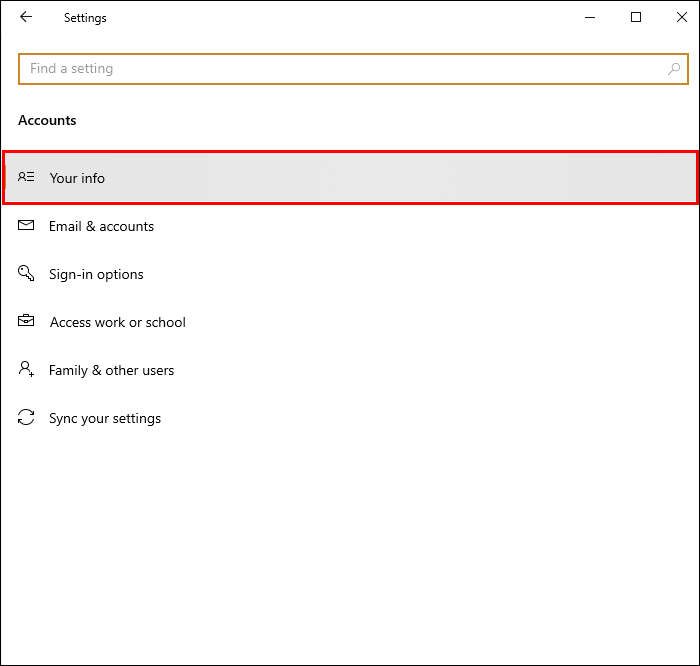Minimize the Settings window
The width and height of the screenshot is (700, 666).
(x=589, y=17)
